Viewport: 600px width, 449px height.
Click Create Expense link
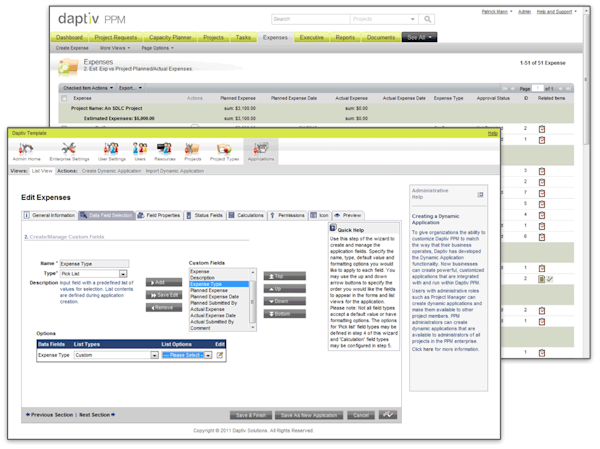pos(72,48)
